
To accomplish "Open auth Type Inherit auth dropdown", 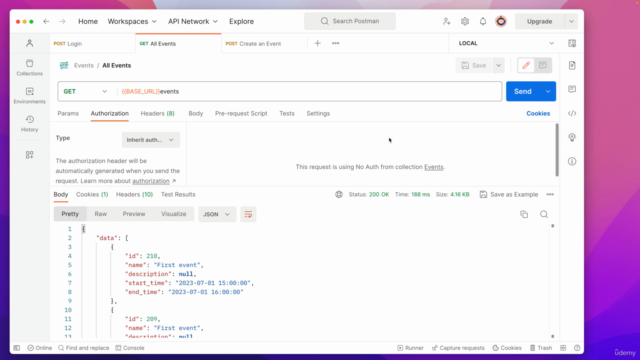I will (x=151, y=140).
